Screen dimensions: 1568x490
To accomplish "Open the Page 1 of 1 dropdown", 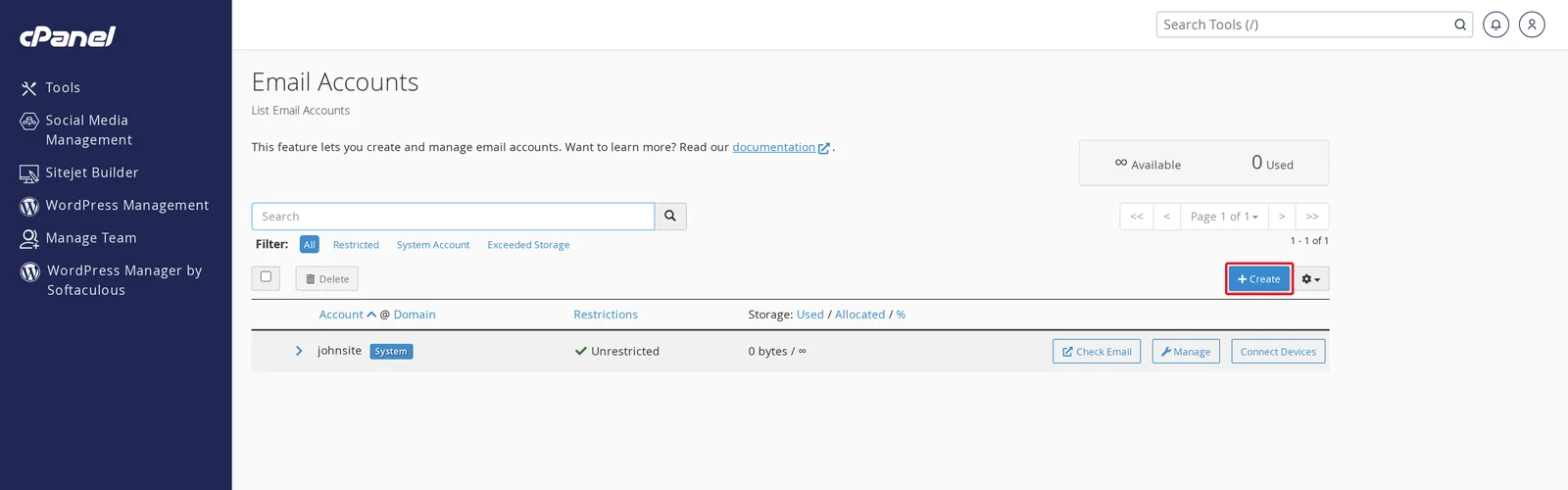I will pyautogui.click(x=1224, y=217).
